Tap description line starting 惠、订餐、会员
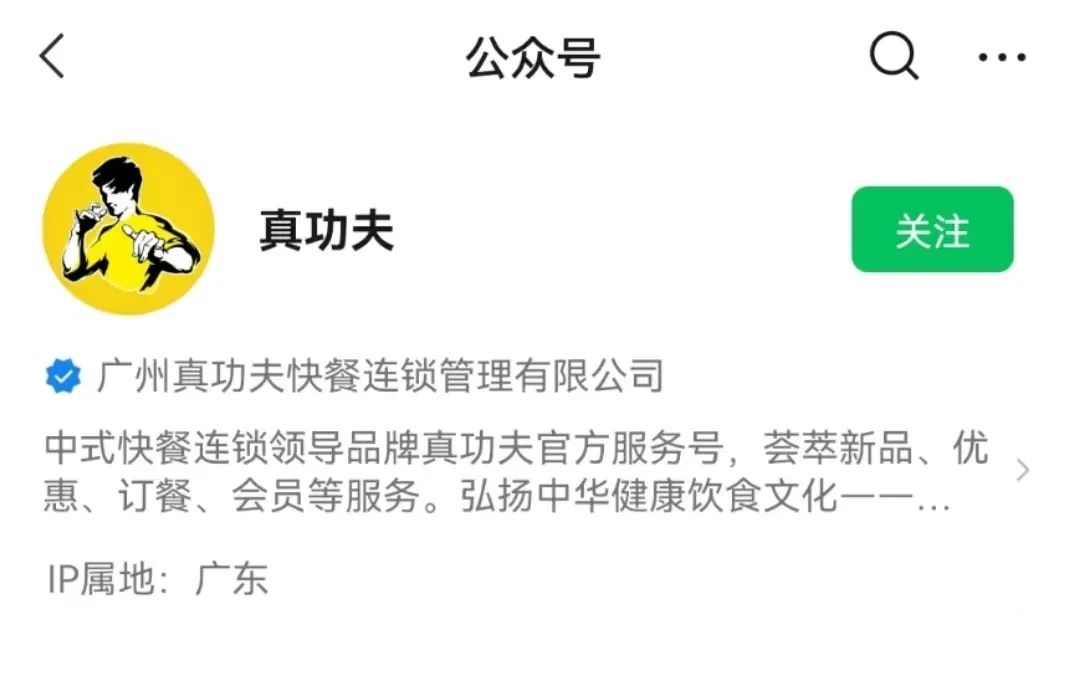The width and height of the screenshot is (1079, 675). 497,495
